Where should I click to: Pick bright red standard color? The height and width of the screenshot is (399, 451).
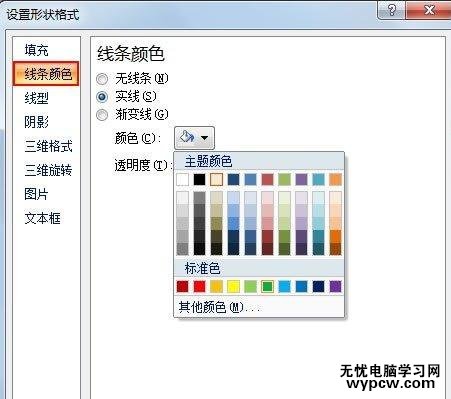pos(199,286)
